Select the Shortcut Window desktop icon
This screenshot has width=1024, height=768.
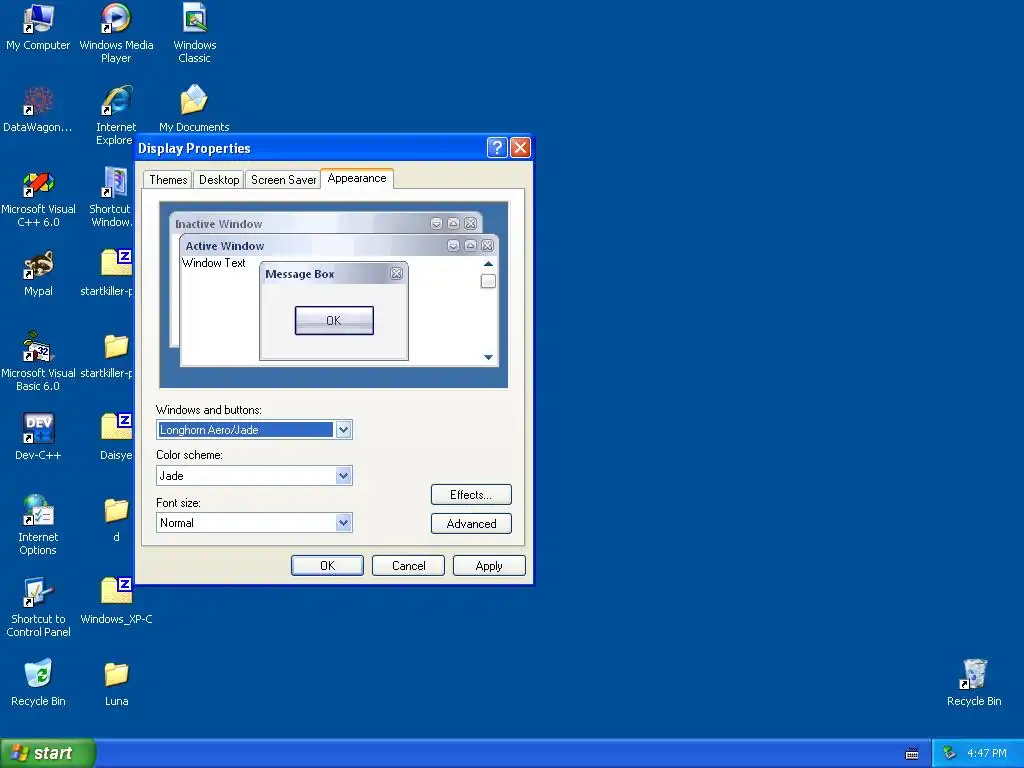pos(115,183)
